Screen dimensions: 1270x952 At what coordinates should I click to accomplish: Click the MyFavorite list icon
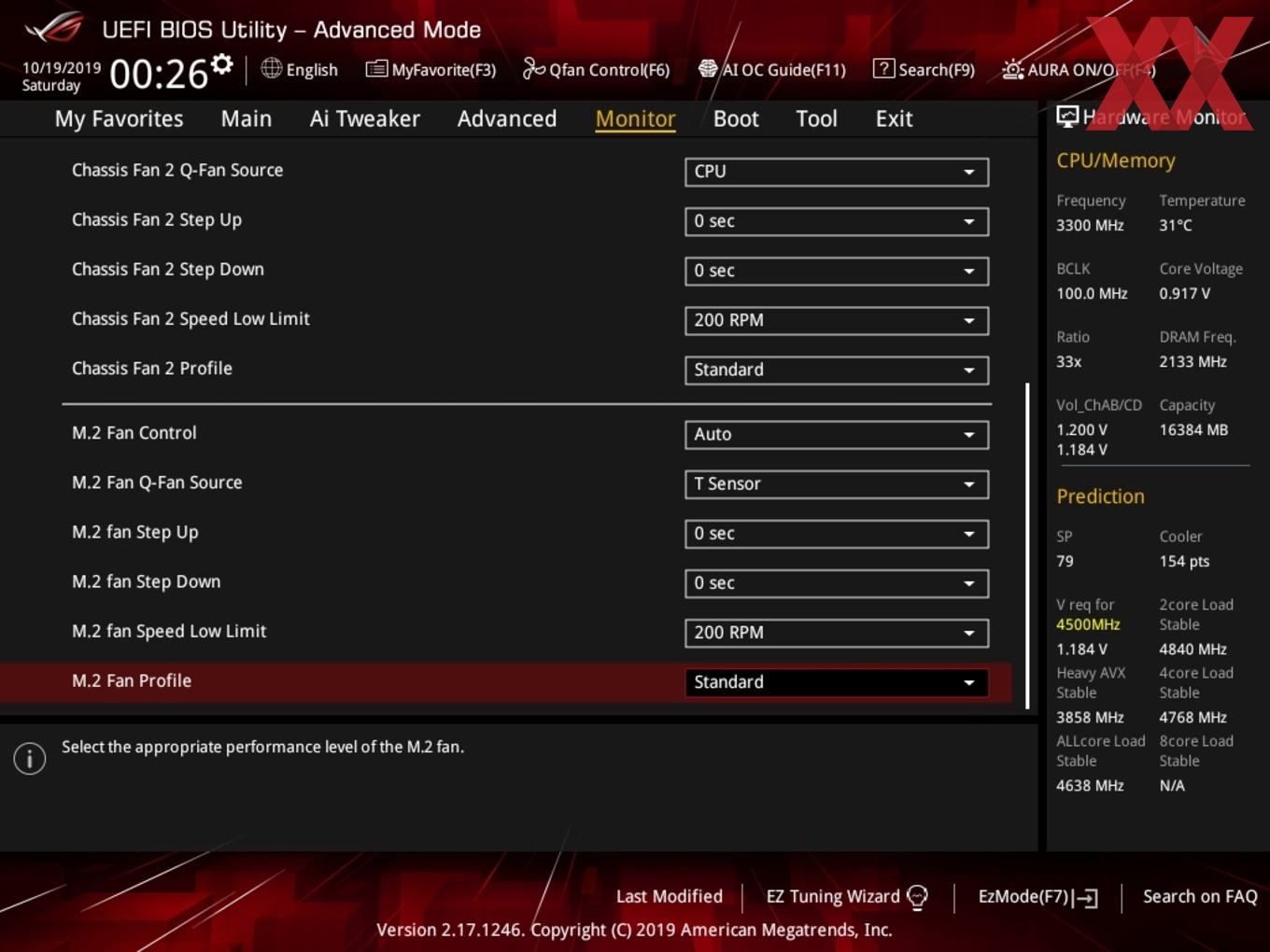click(x=376, y=69)
